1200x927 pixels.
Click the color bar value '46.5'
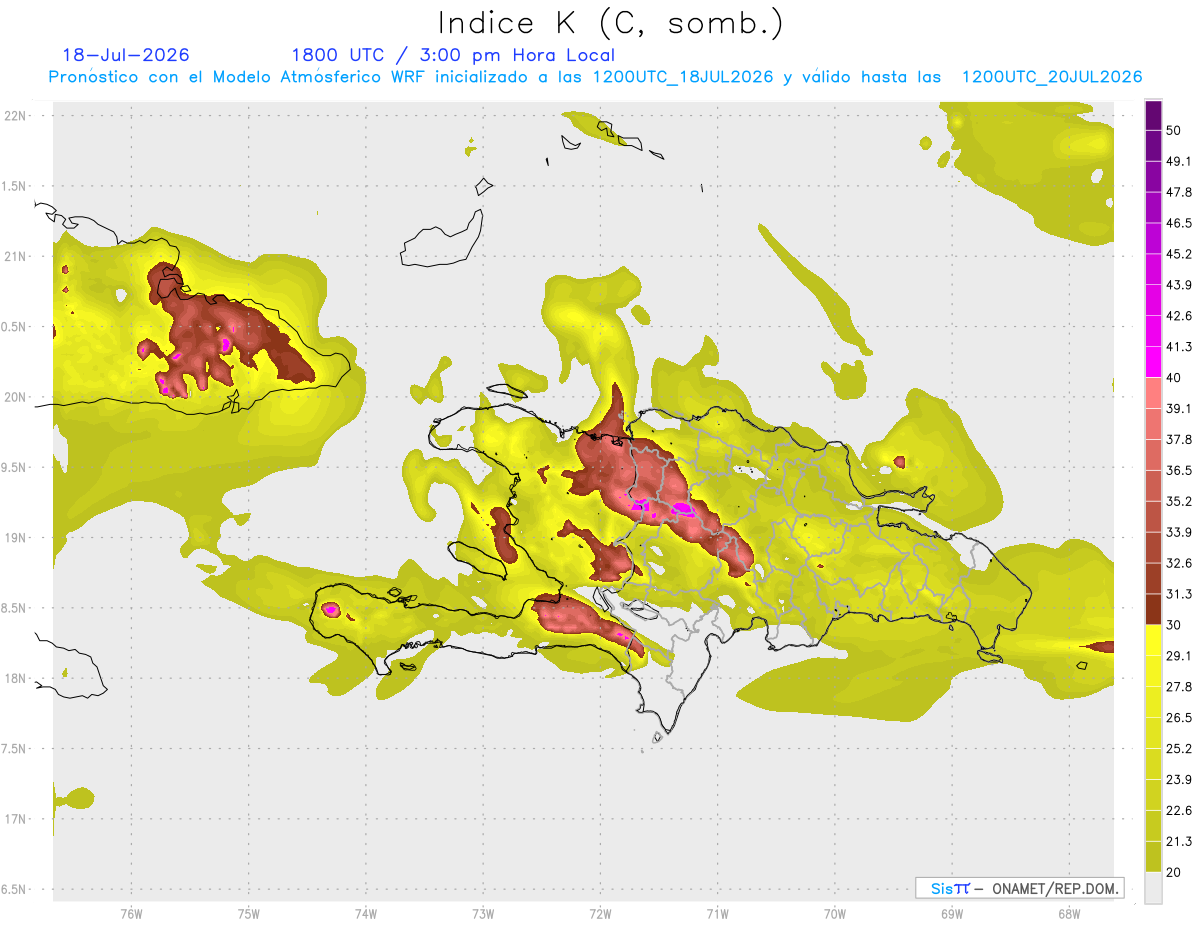tap(1178, 223)
